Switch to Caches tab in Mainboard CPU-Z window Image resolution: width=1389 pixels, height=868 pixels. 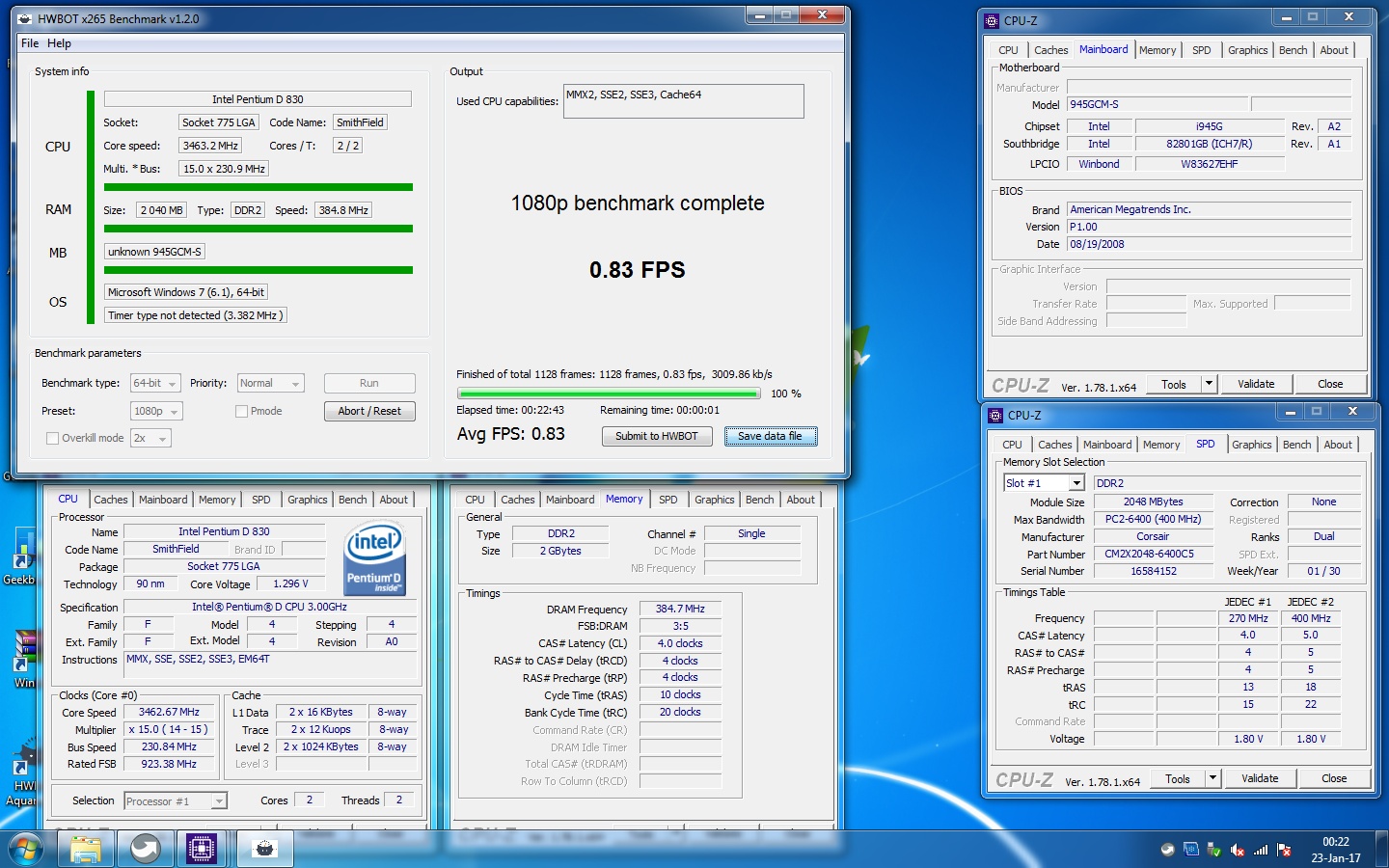pyautogui.click(x=1050, y=50)
